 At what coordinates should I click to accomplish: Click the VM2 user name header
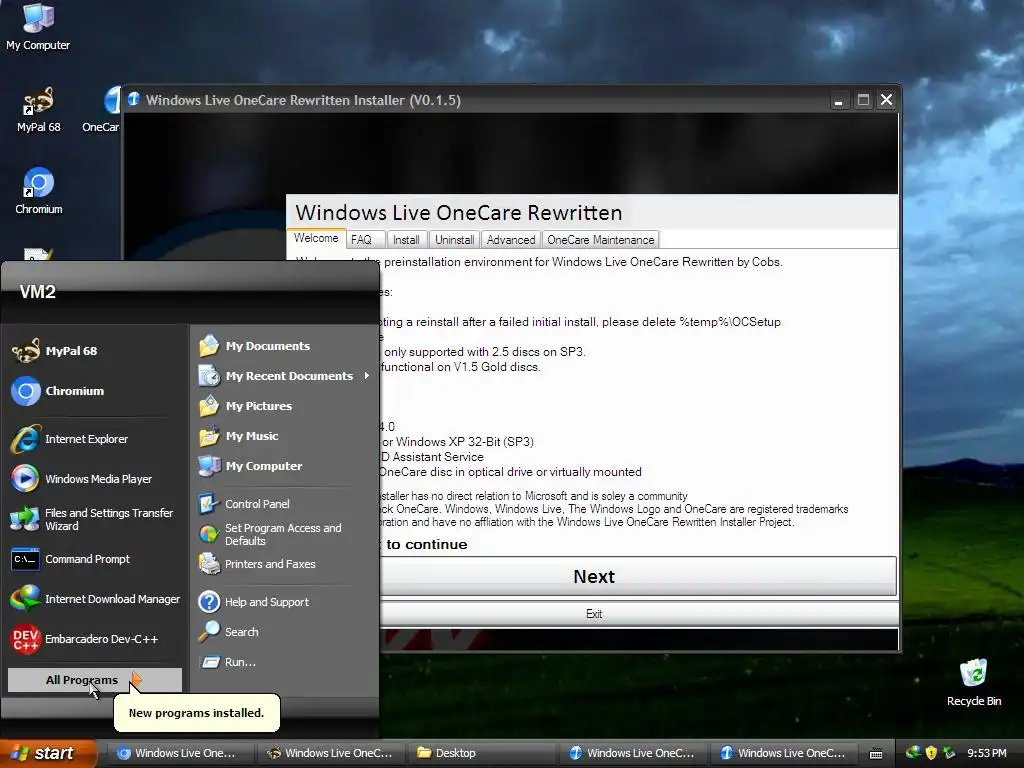[38, 292]
